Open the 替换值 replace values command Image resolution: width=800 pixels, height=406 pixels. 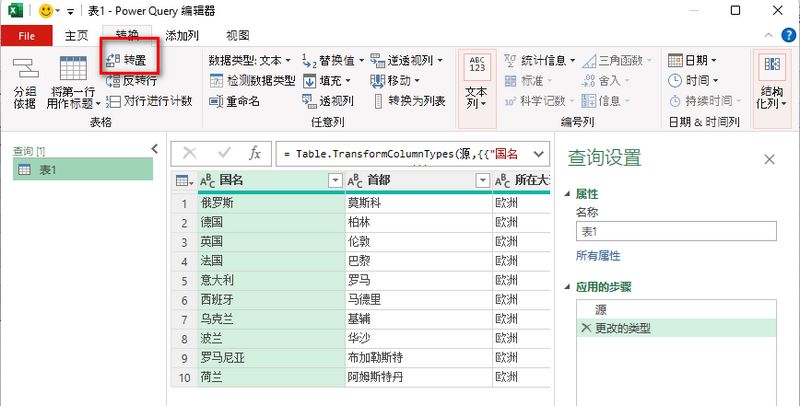pyautogui.click(x=333, y=61)
